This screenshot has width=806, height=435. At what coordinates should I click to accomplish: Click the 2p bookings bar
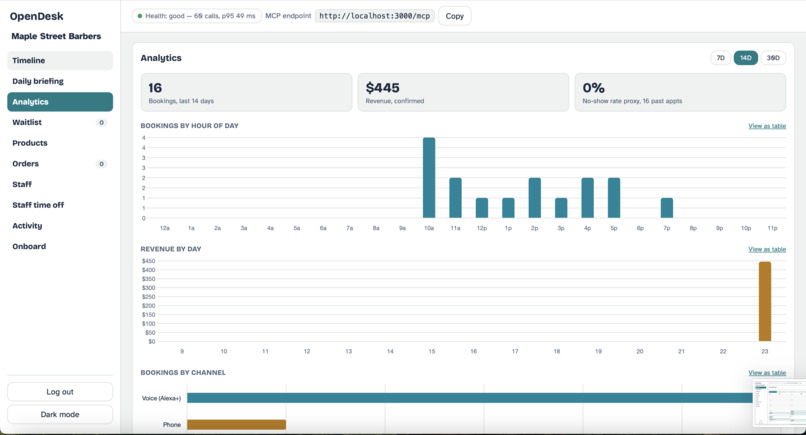tap(535, 198)
